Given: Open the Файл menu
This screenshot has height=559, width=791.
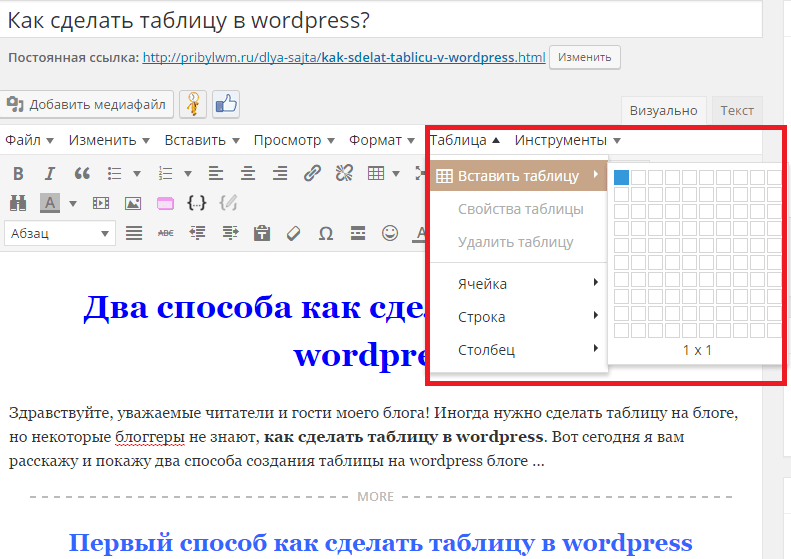Looking at the screenshot, I should (29, 140).
